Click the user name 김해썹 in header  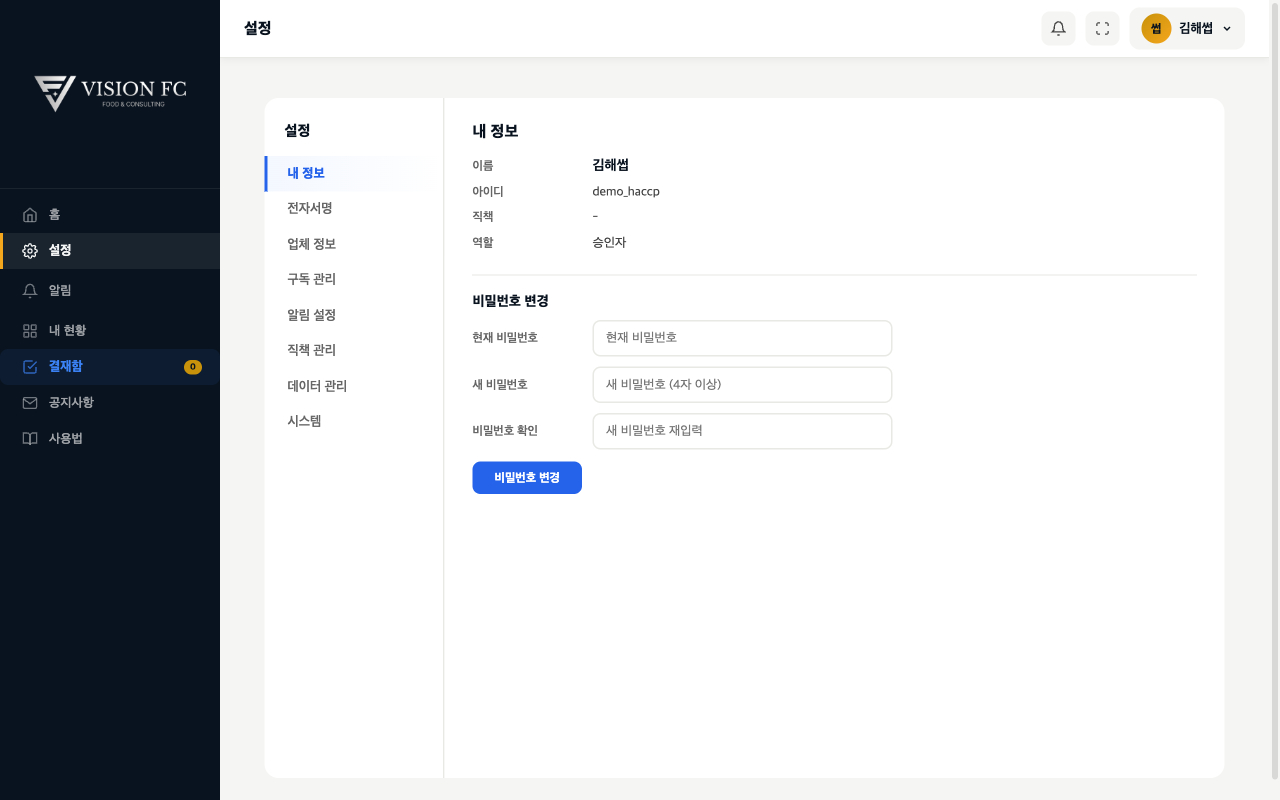[1196, 29]
